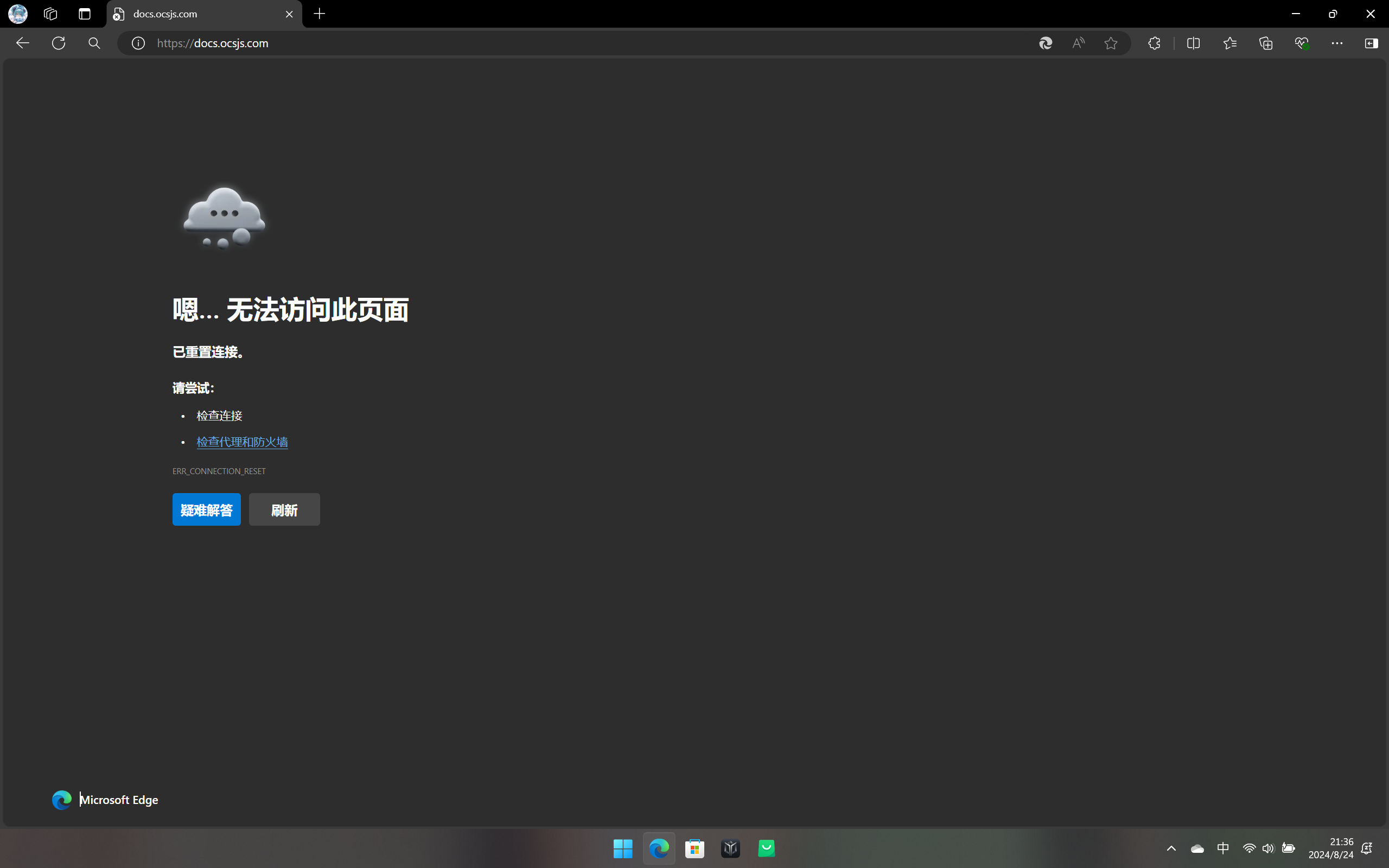
Task: Open Microsoft Store from taskbar
Action: pos(694,848)
